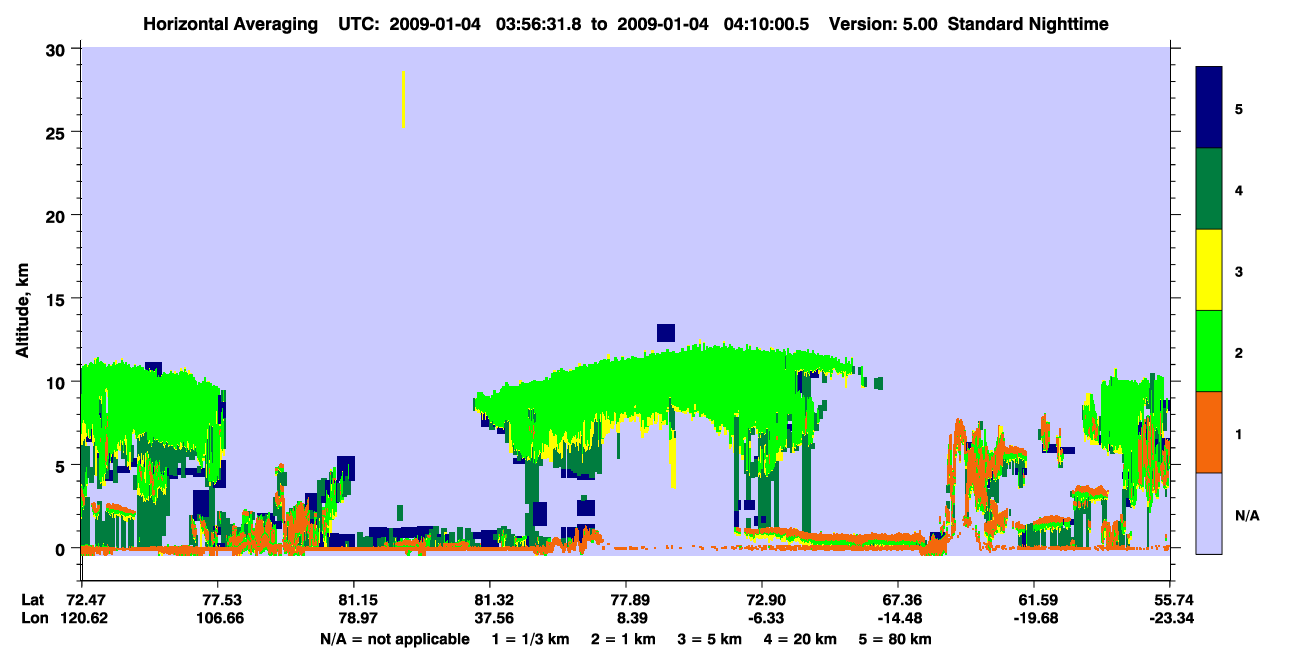This screenshot has height=667, width=1300.
Task: Click the longitude value -19.68
Action: 1034,618
